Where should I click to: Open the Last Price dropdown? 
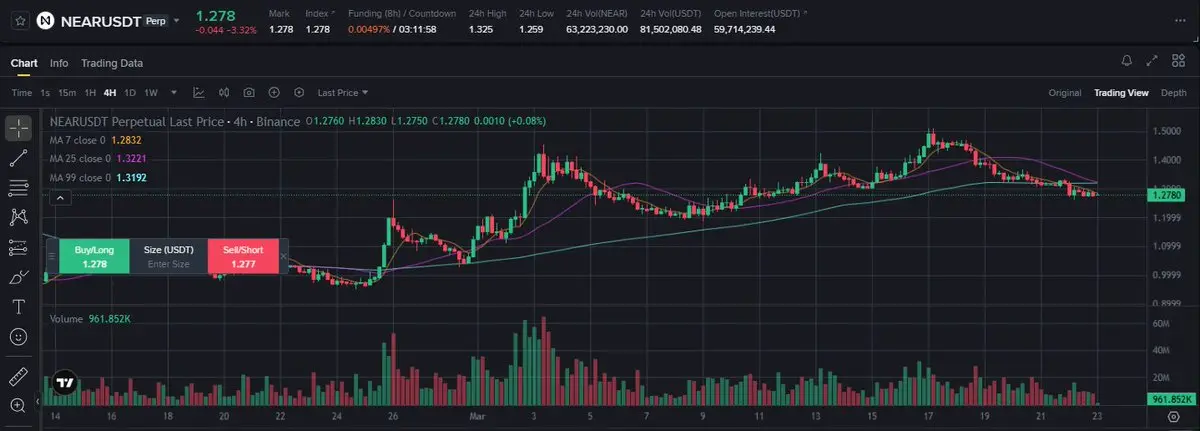pos(343,93)
